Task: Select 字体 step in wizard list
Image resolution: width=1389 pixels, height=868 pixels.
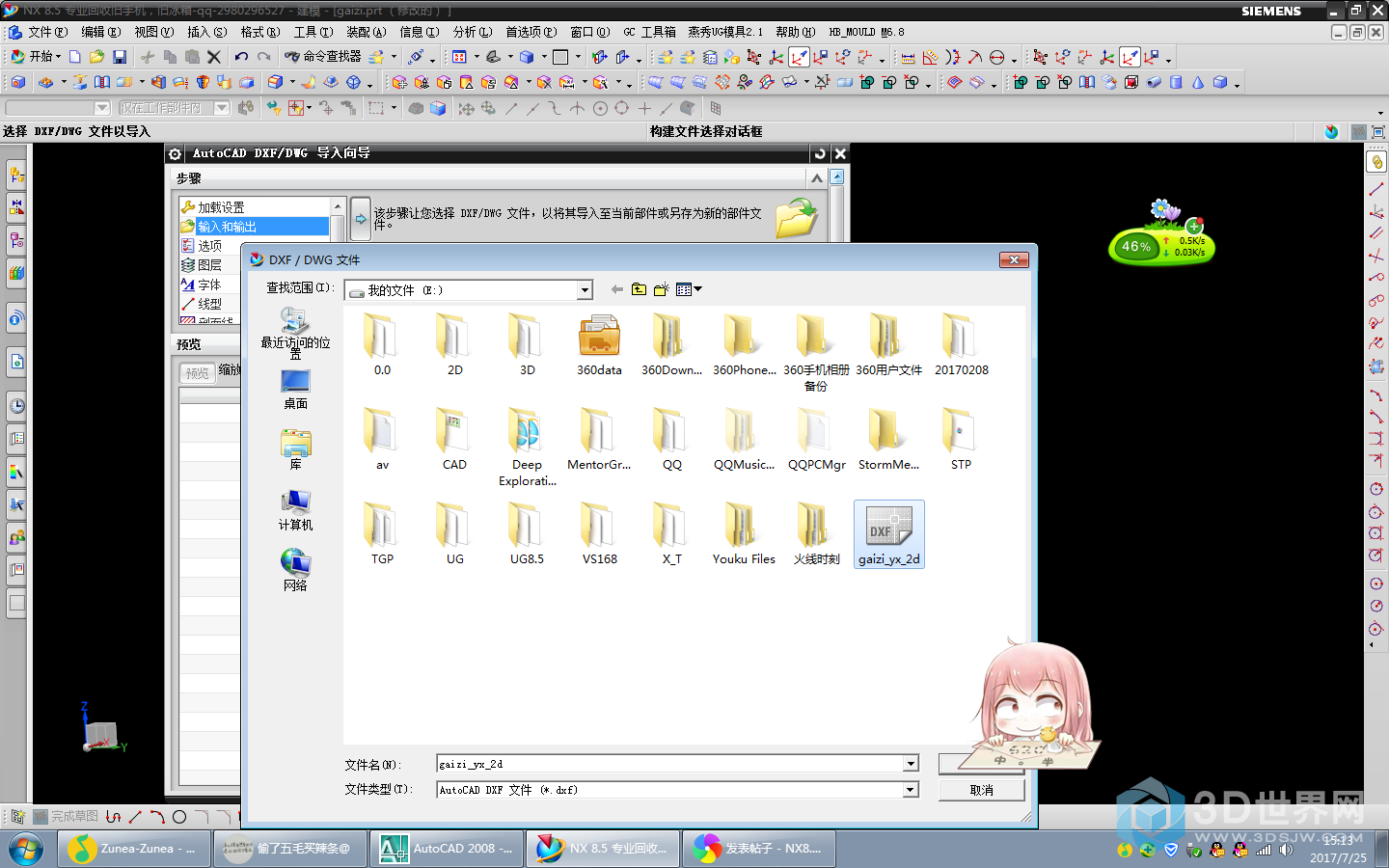Action: 255,285
